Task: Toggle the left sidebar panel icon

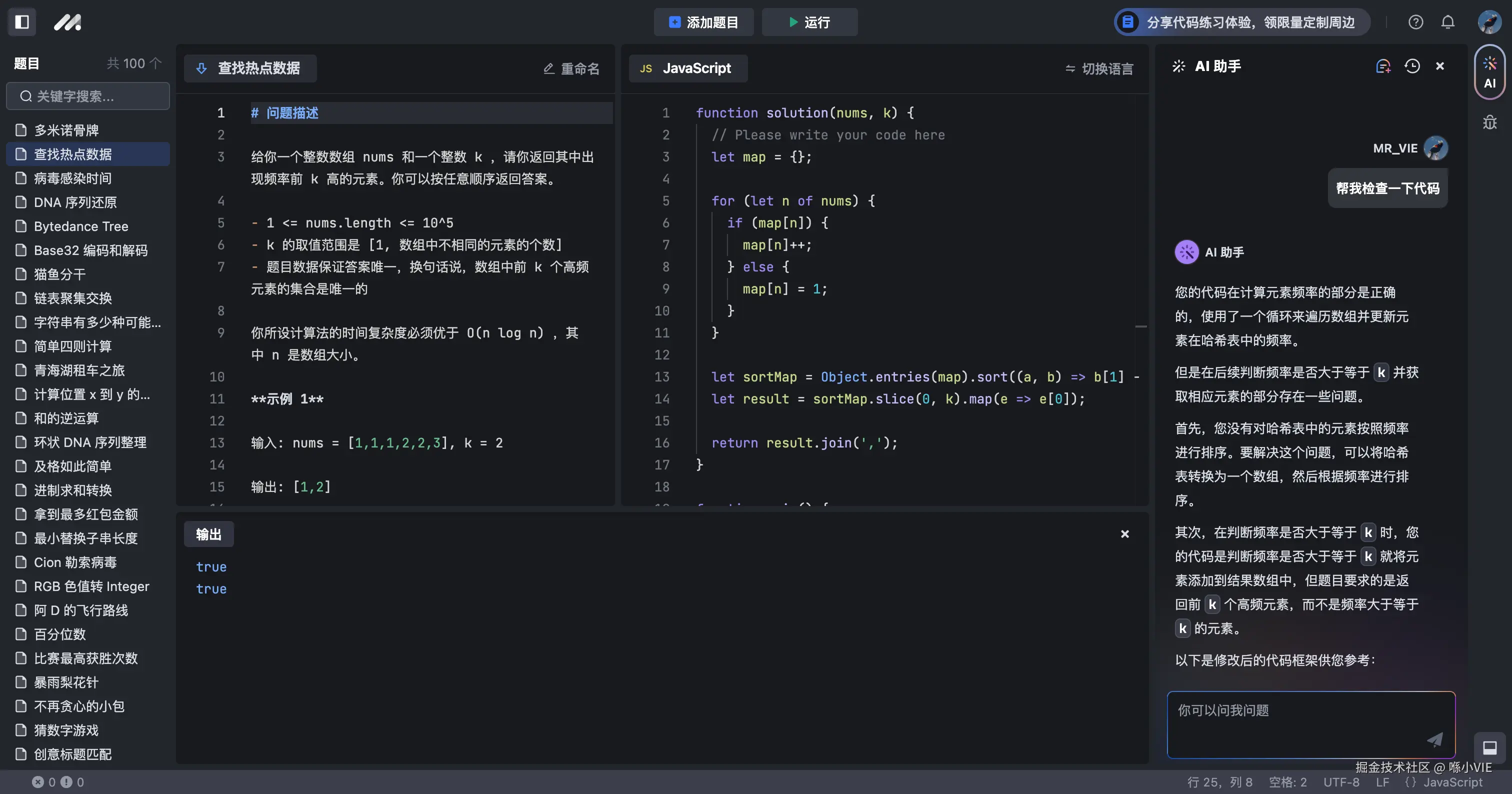Action: pos(22,22)
